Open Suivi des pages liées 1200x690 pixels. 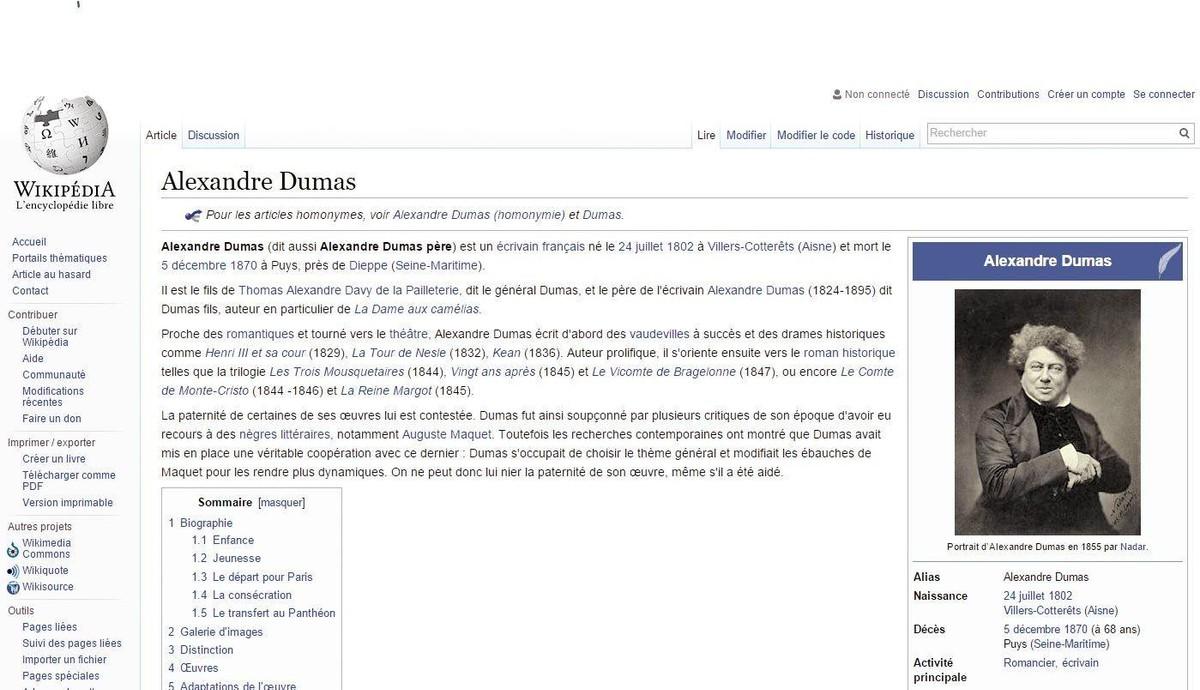pos(72,643)
